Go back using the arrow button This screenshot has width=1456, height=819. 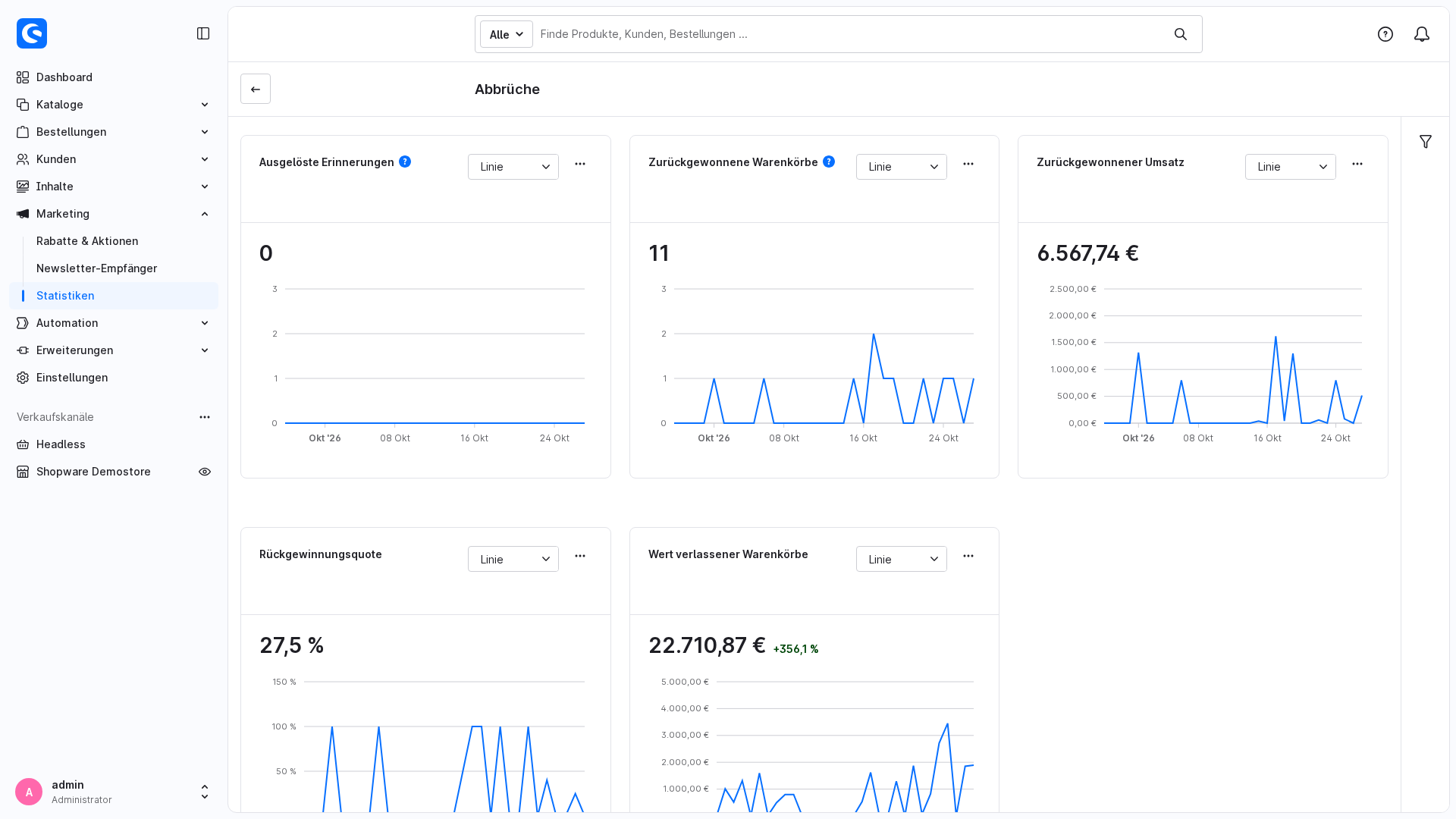(x=256, y=89)
